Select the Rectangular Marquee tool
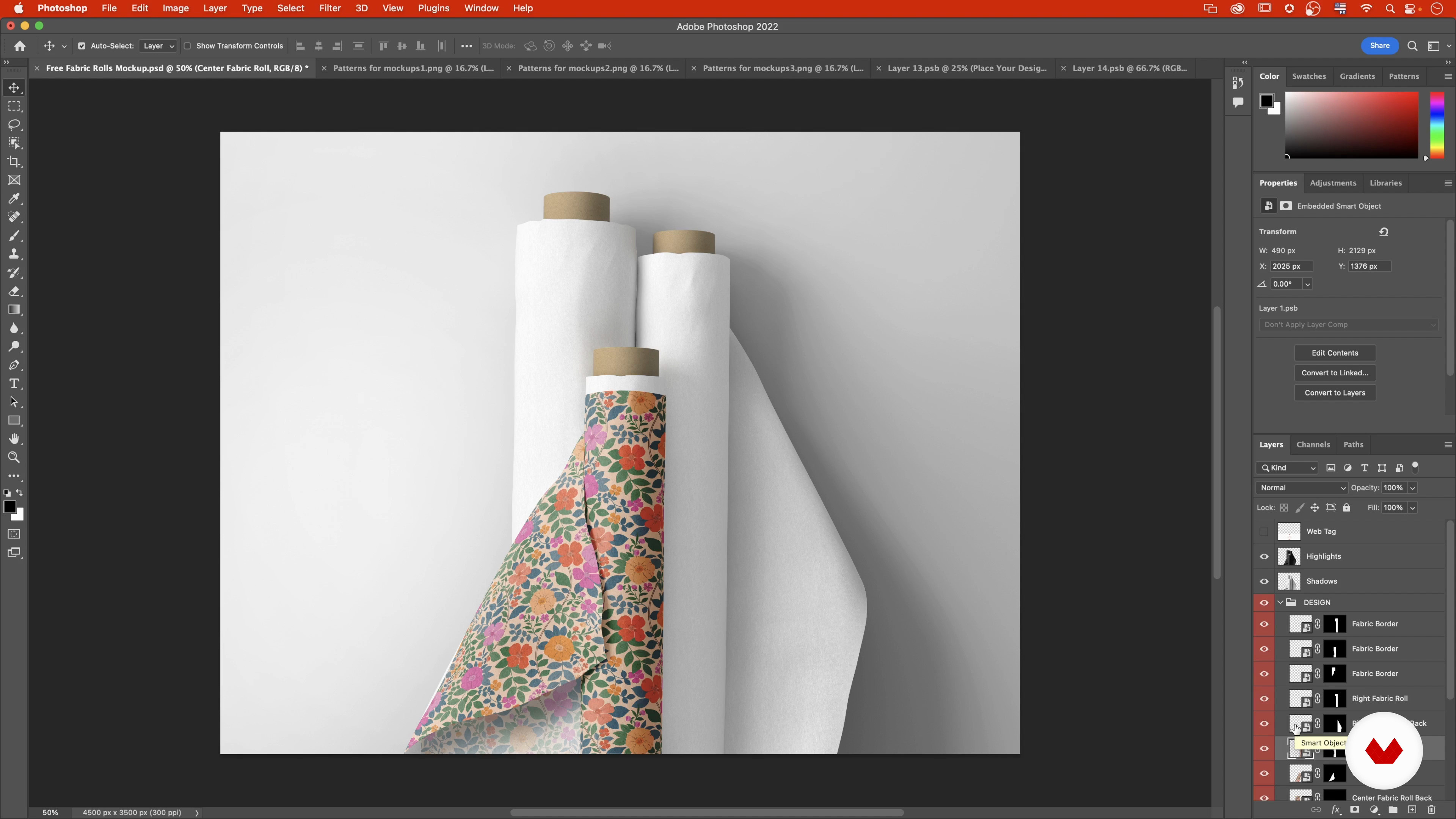 [x=14, y=106]
